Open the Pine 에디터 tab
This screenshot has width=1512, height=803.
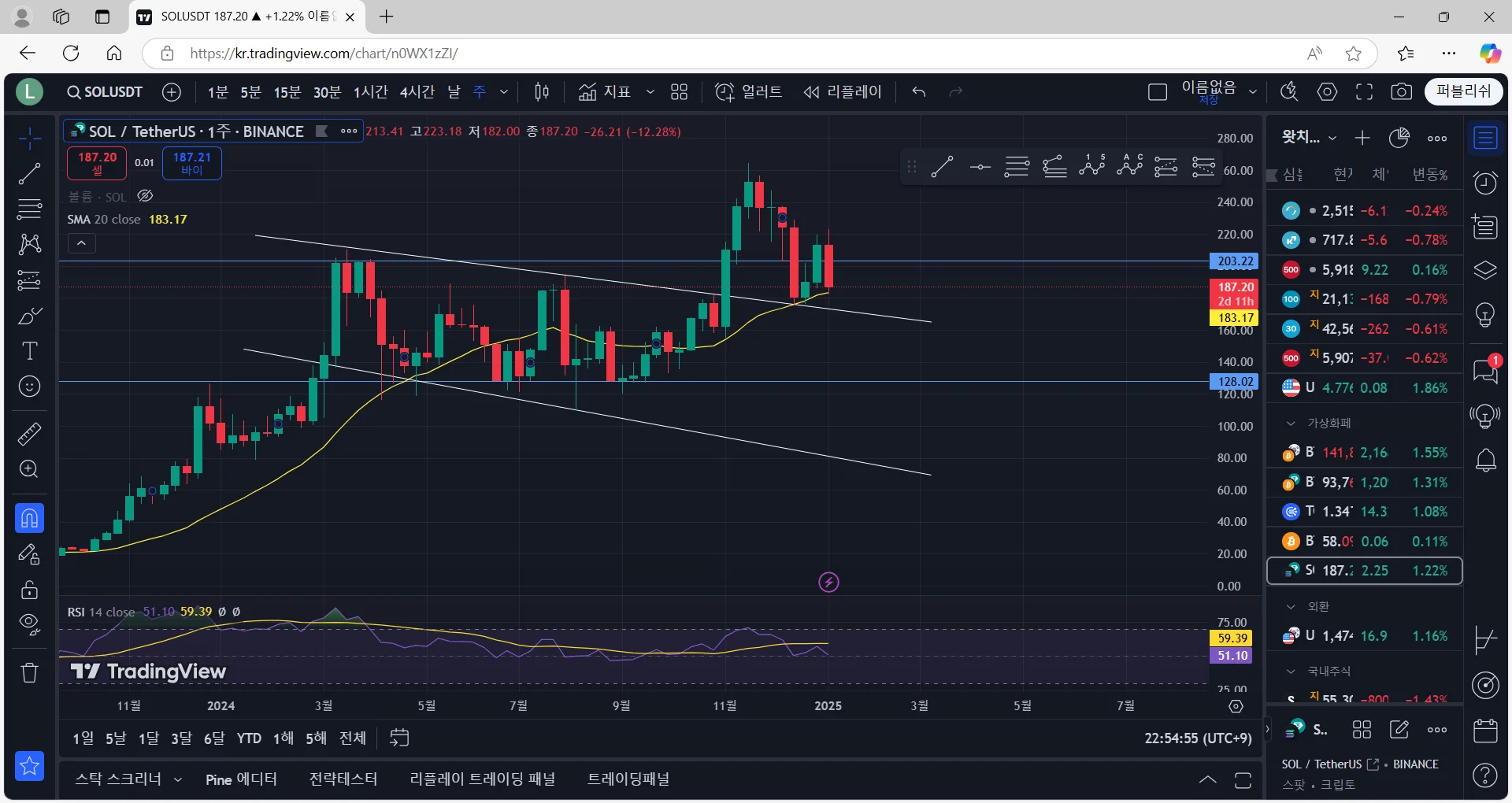pos(241,779)
